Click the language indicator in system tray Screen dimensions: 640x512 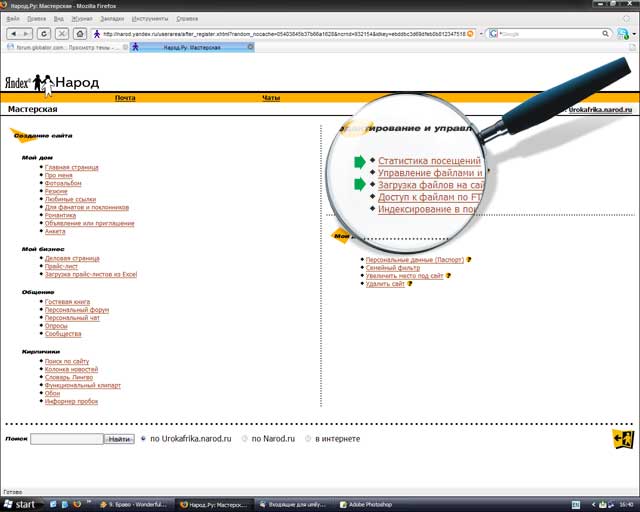pos(576,505)
